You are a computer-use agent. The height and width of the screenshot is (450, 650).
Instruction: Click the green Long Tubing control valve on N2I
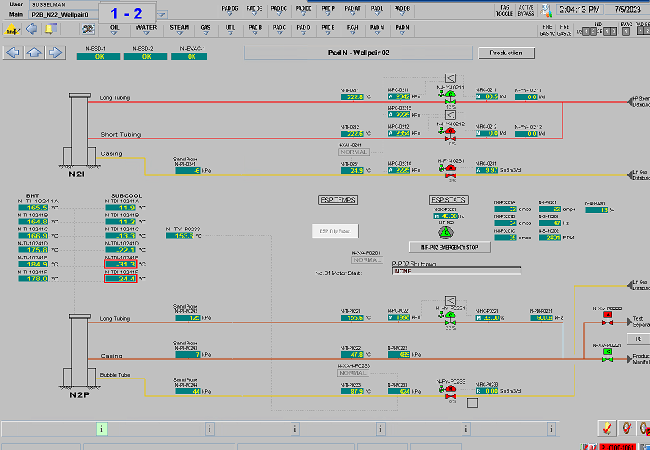coord(449,98)
